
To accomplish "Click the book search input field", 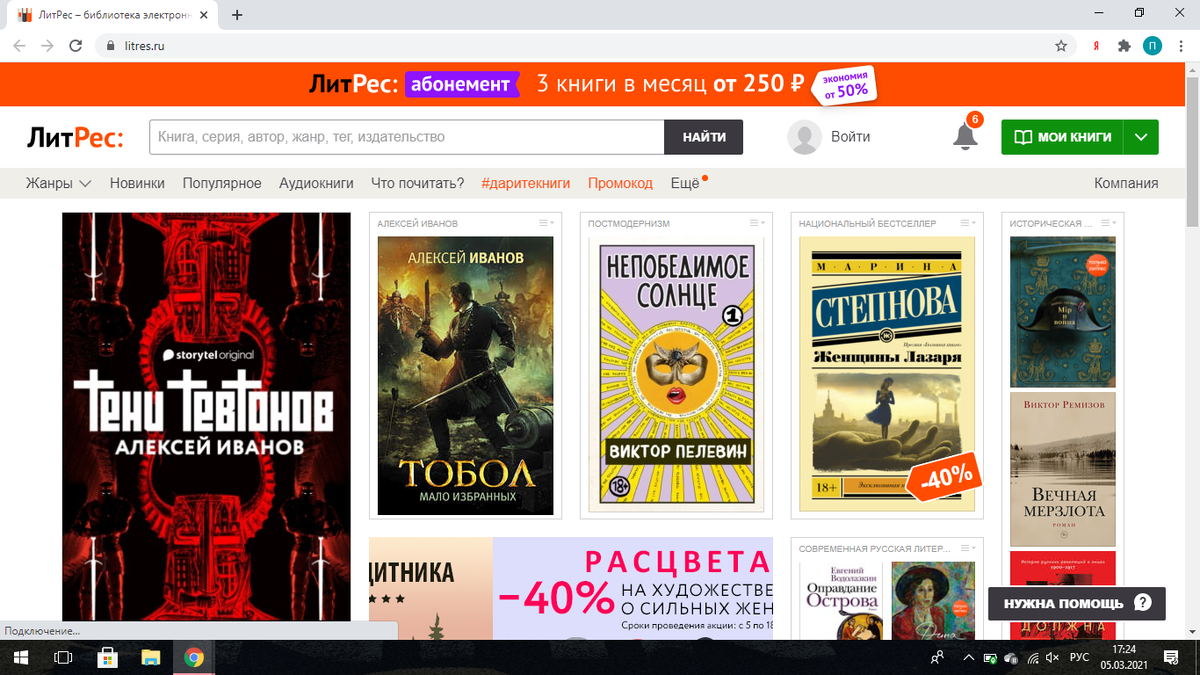I will (407, 137).
